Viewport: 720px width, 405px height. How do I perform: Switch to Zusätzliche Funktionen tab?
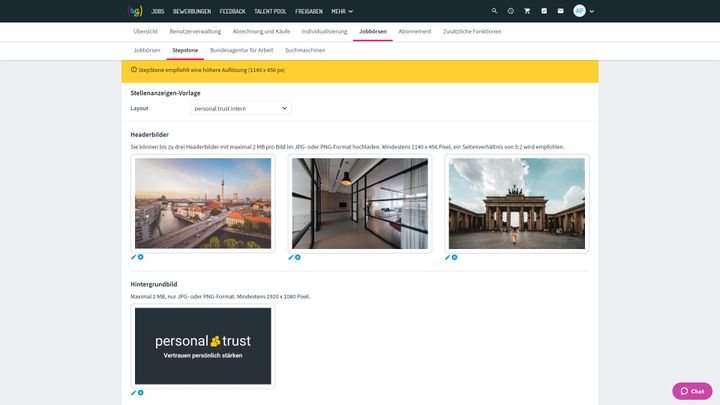tap(472, 32)
